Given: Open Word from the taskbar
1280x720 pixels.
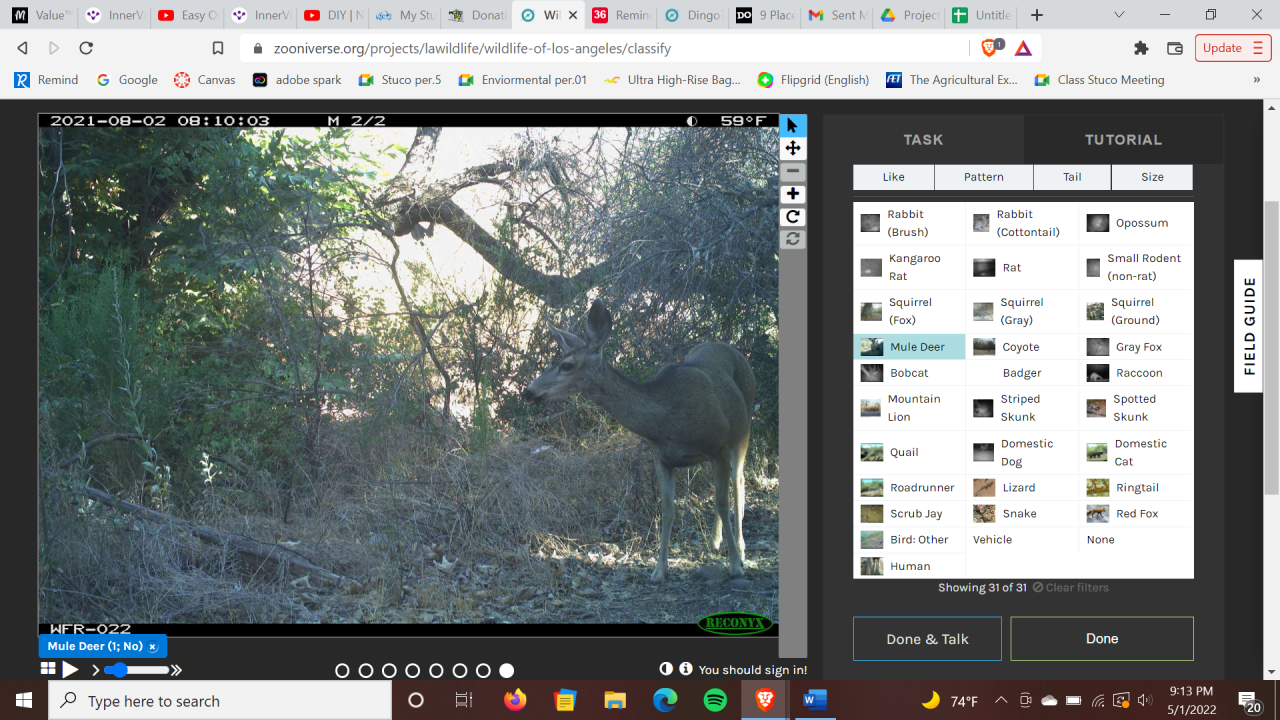Looking at the screenshot, I should (x=815, y=700).
